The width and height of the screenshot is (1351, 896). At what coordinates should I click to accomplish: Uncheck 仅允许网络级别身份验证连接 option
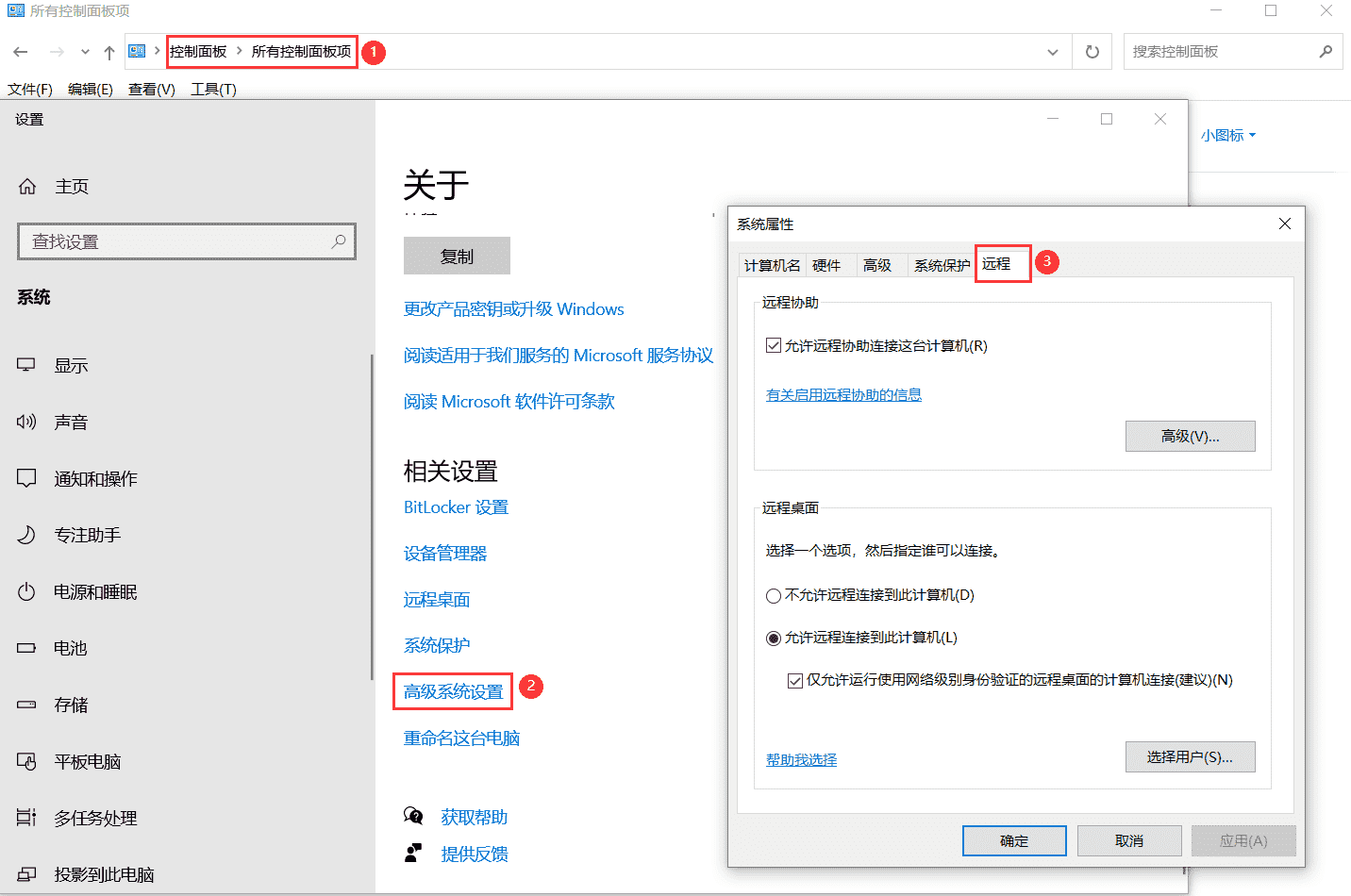[795, 680]
